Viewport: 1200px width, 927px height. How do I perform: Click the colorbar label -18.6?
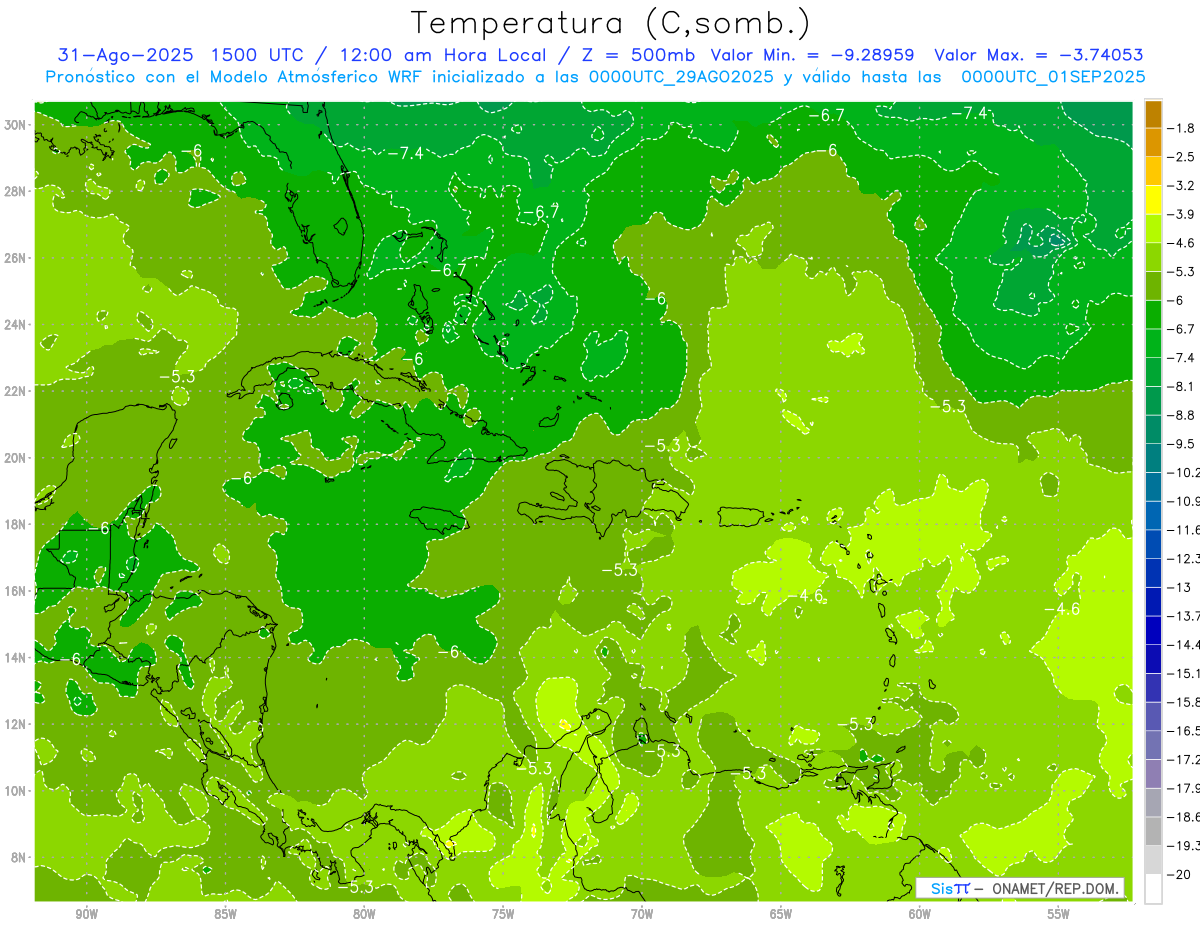(1183, 817)
